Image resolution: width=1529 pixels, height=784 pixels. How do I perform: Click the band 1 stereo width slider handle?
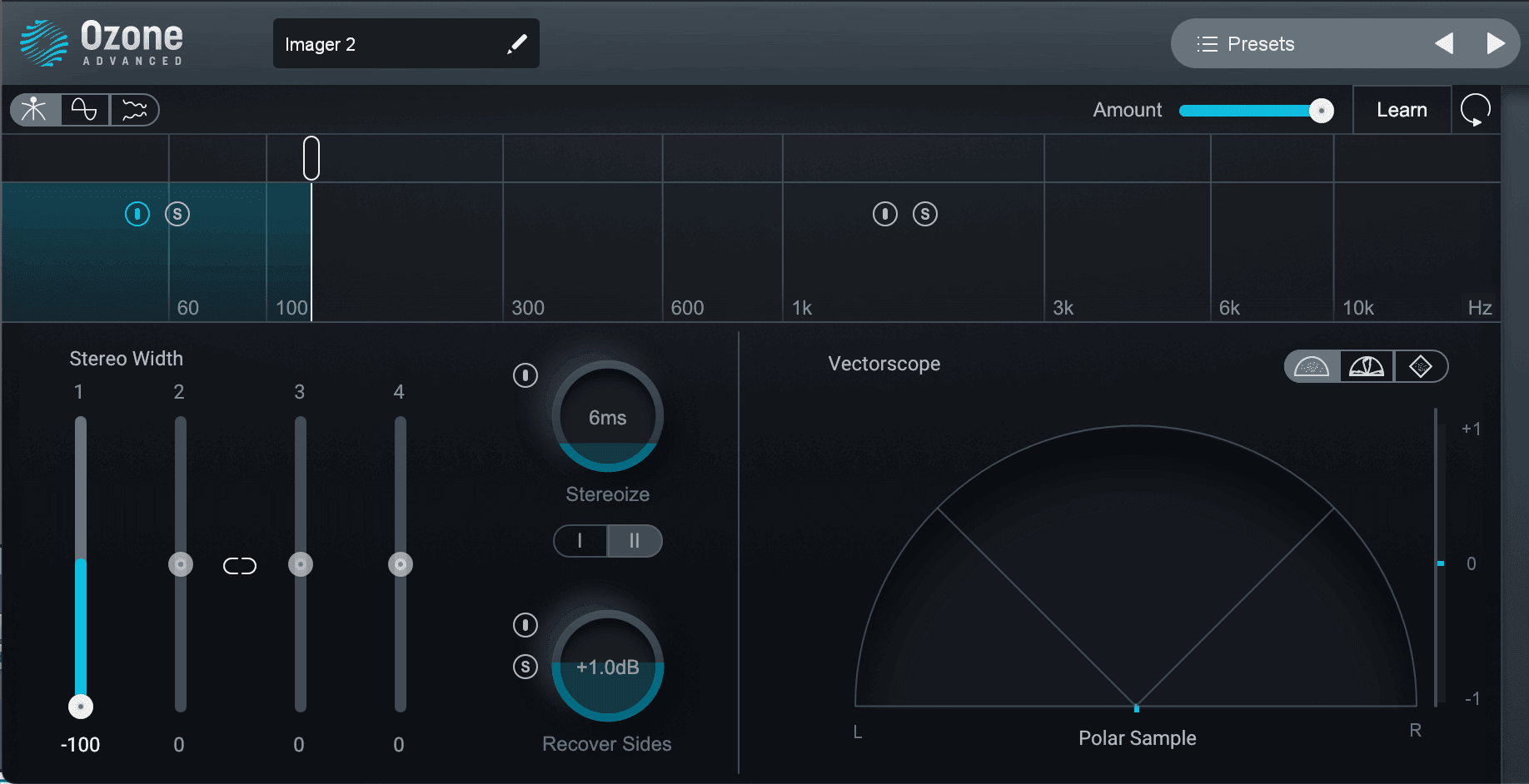coord(81,707)
